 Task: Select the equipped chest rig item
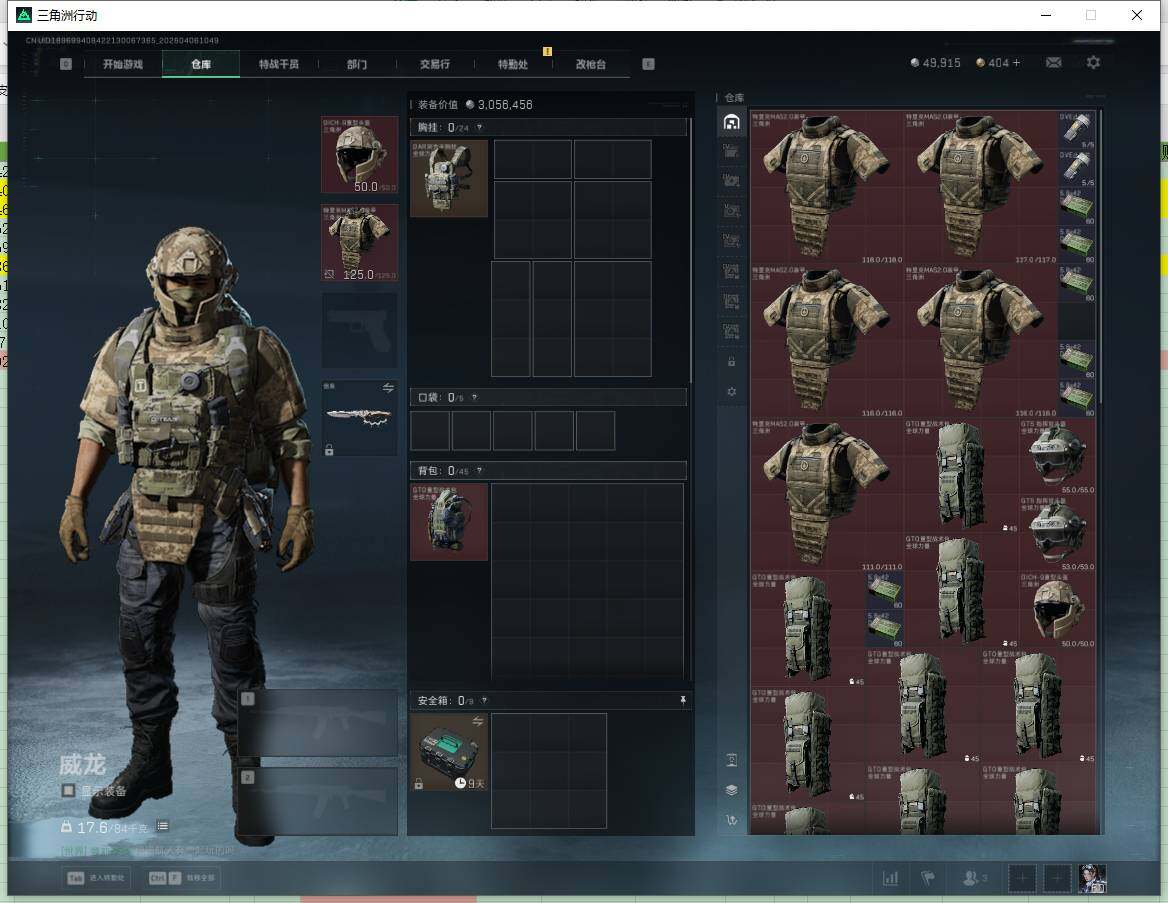[x=449, y=179]
